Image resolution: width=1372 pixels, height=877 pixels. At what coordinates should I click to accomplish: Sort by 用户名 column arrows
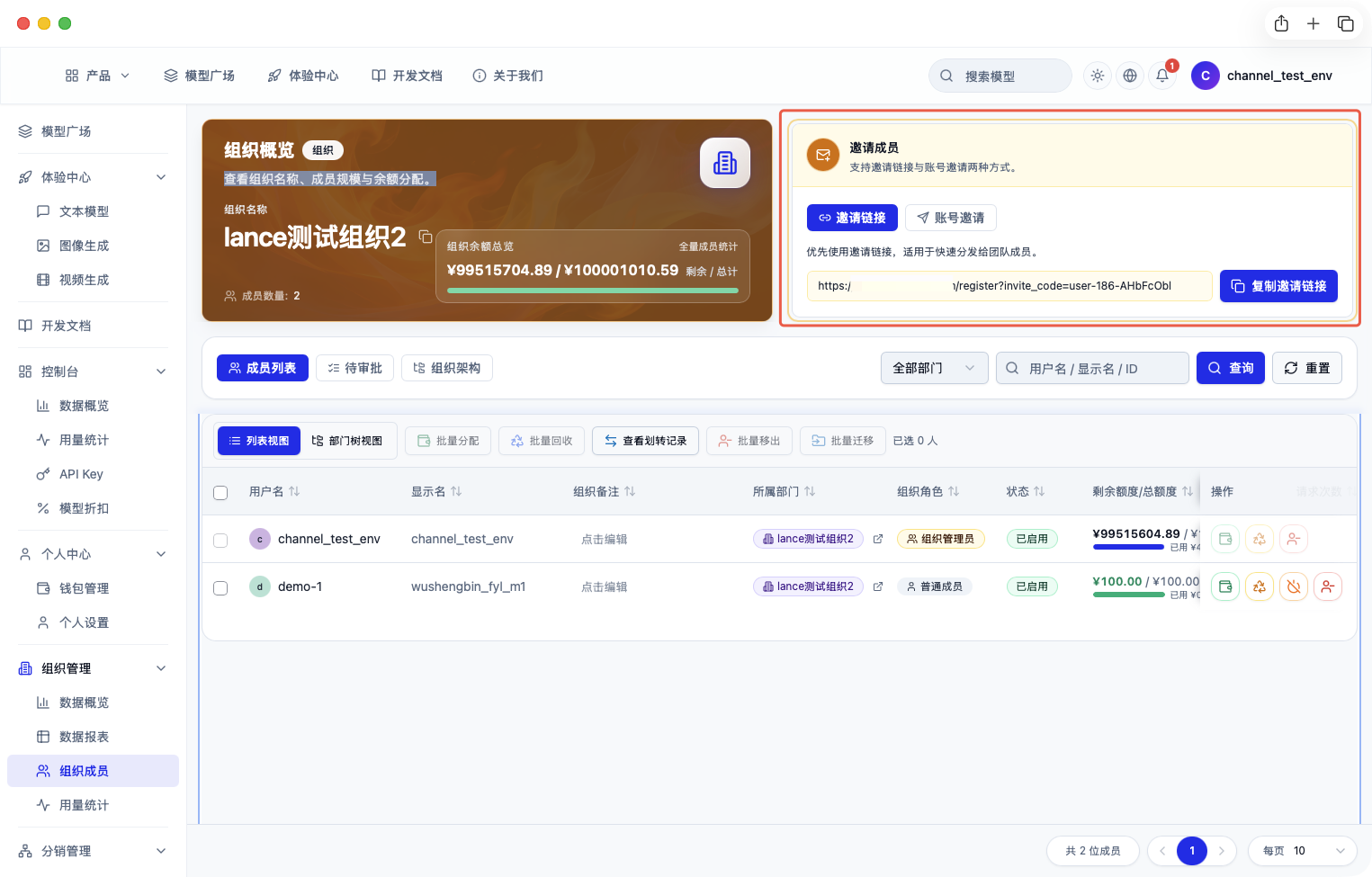294,491
